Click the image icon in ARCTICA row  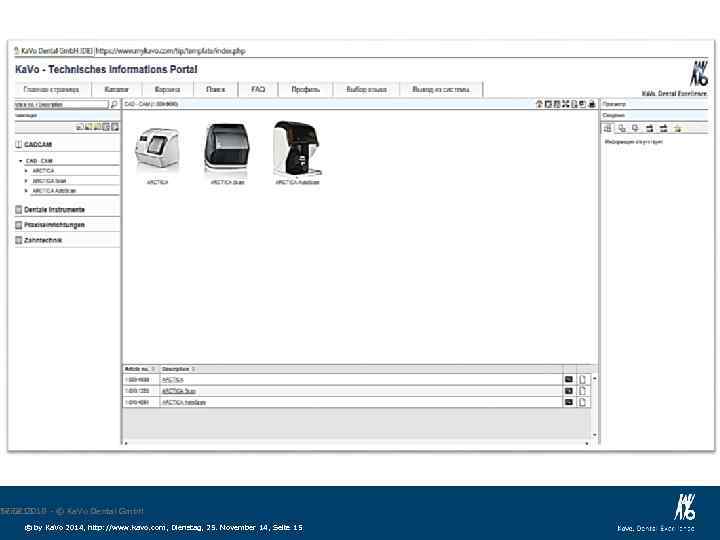pos(569,380)
